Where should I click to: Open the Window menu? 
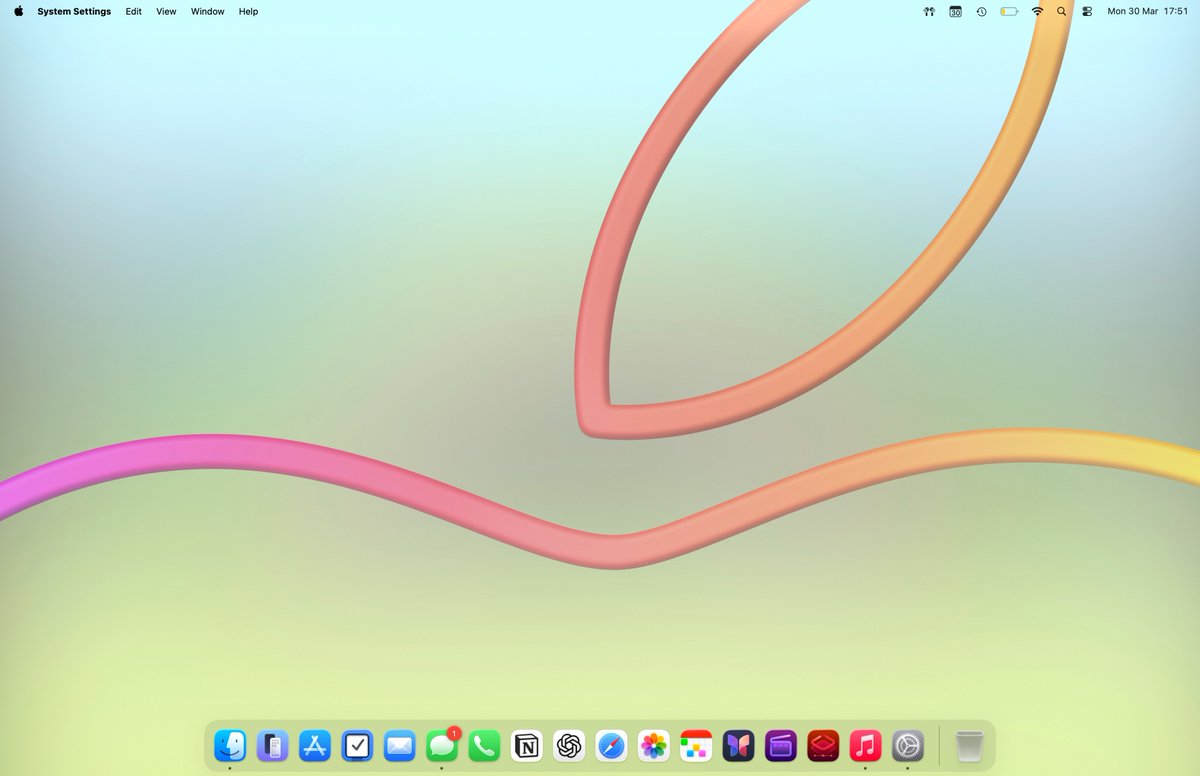coord(208,11)
